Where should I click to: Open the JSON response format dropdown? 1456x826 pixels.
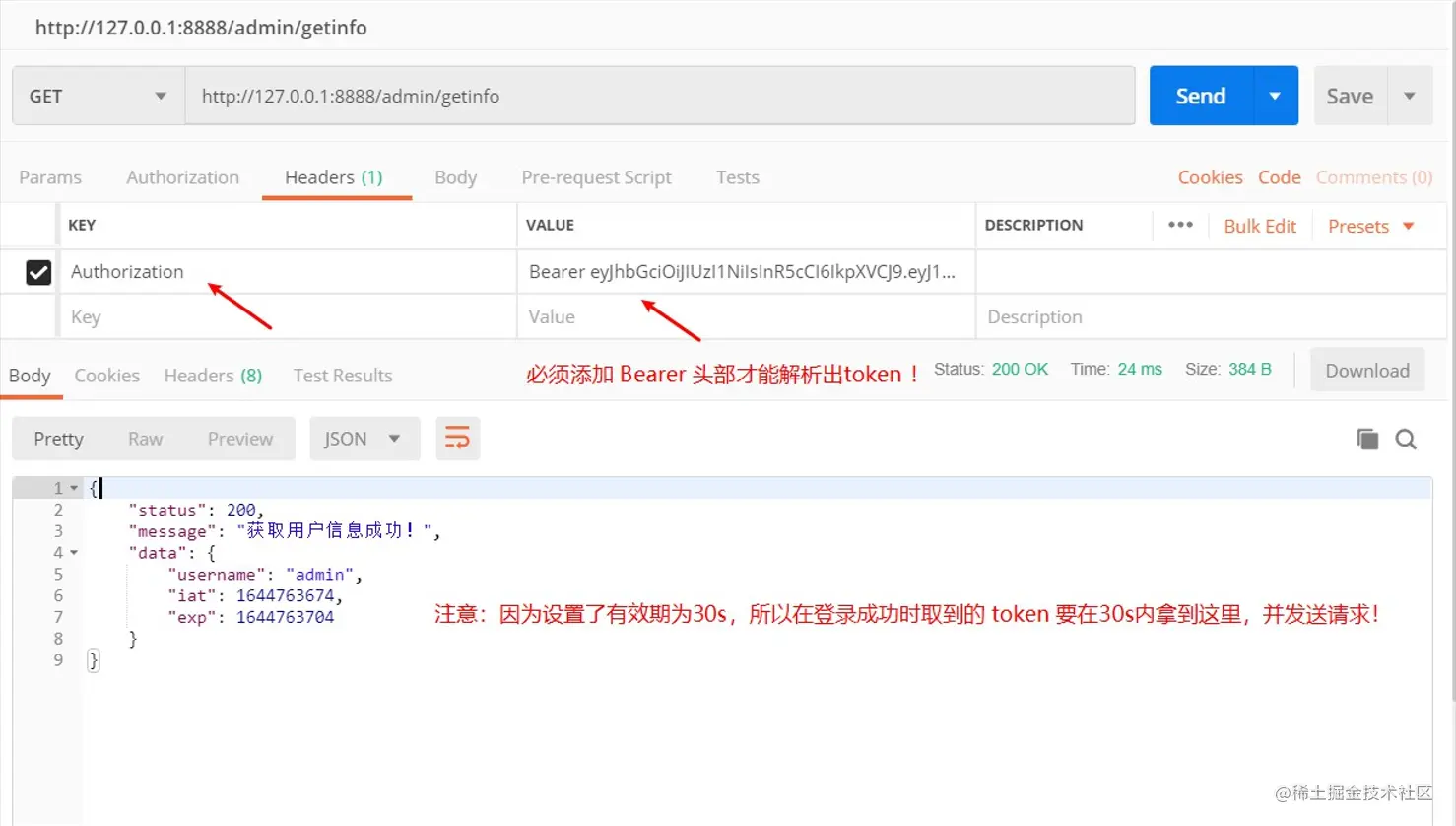(x=364, y=439)
